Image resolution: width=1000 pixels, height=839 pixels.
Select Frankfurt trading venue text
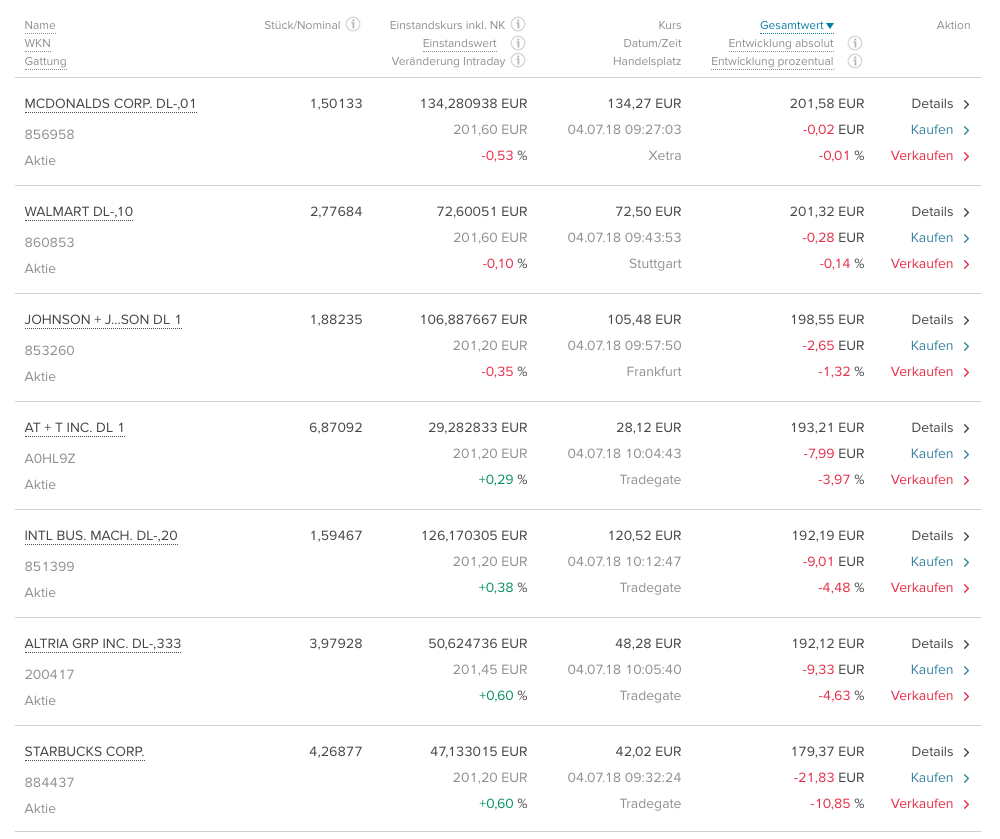654,372
